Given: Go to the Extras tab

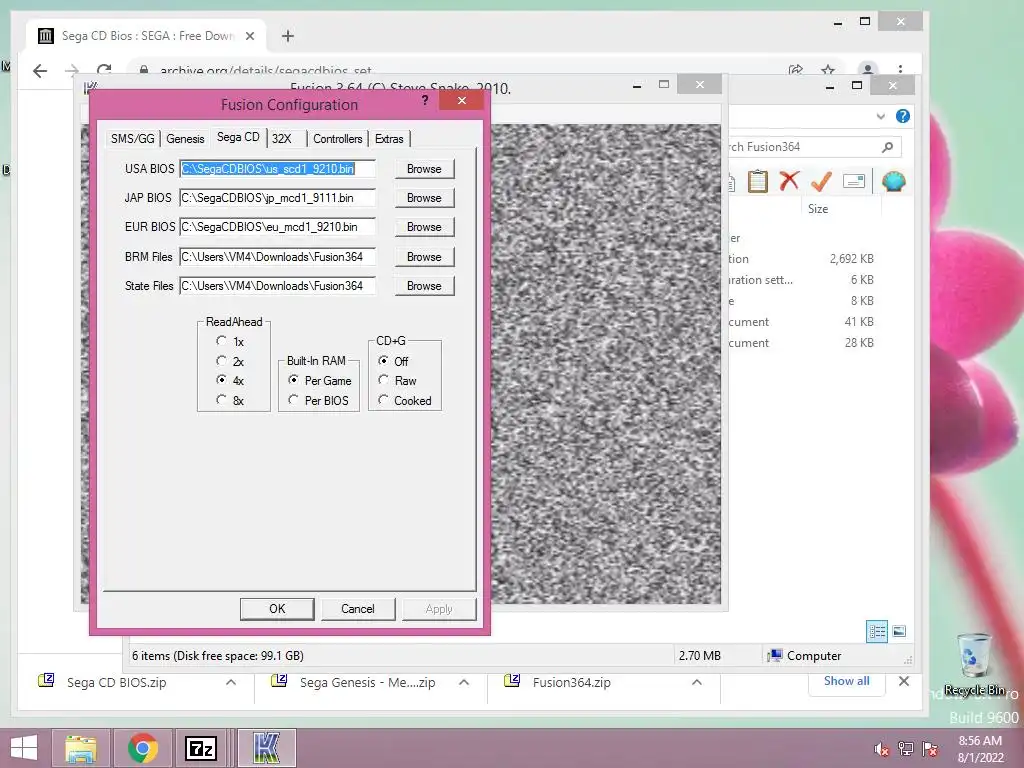Looking at the screenshot, I should [389, 138].
